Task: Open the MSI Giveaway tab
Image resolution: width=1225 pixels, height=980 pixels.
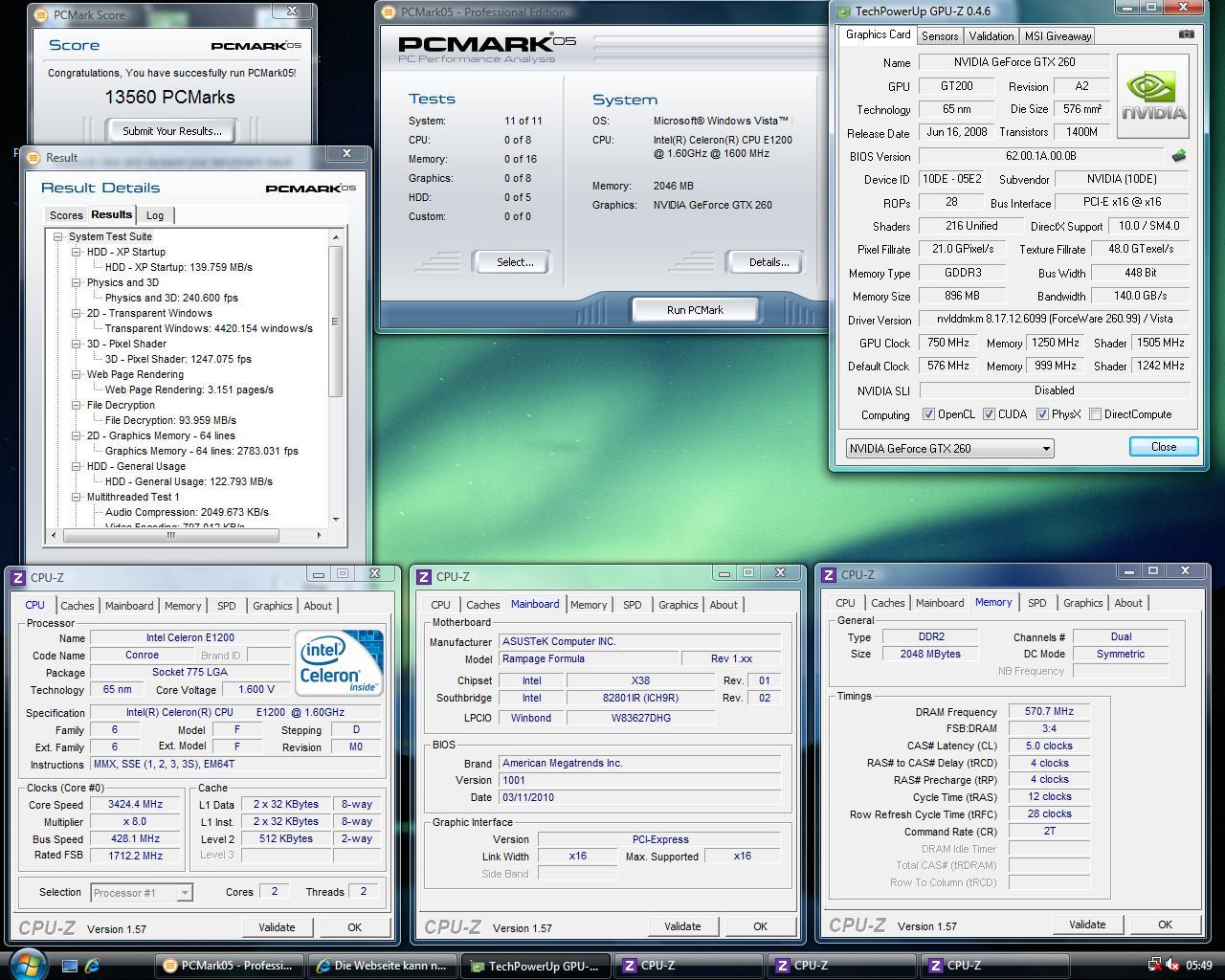Action: (1058, 36)
